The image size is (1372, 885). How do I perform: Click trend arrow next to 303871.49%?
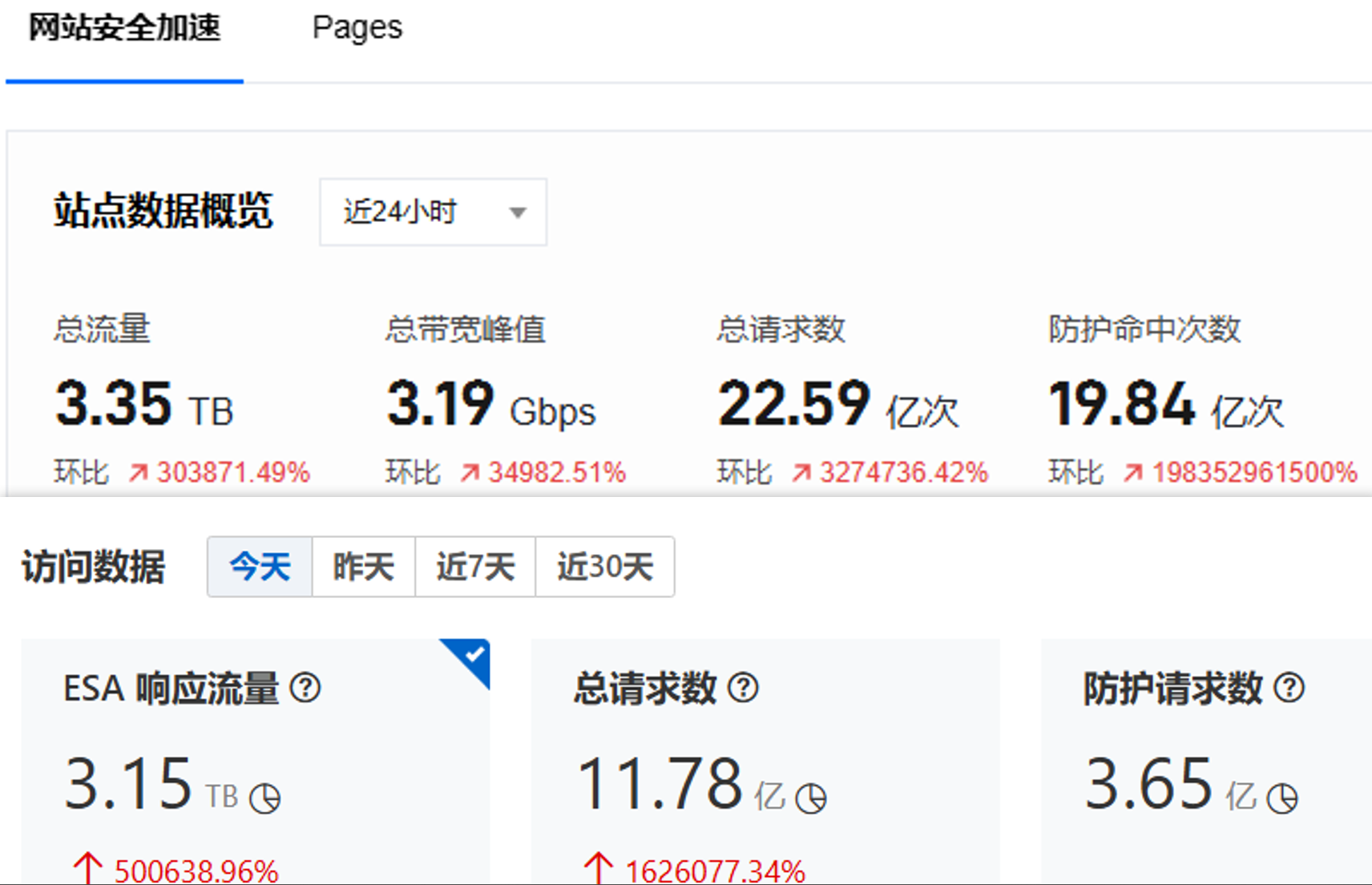coord(138,473)
